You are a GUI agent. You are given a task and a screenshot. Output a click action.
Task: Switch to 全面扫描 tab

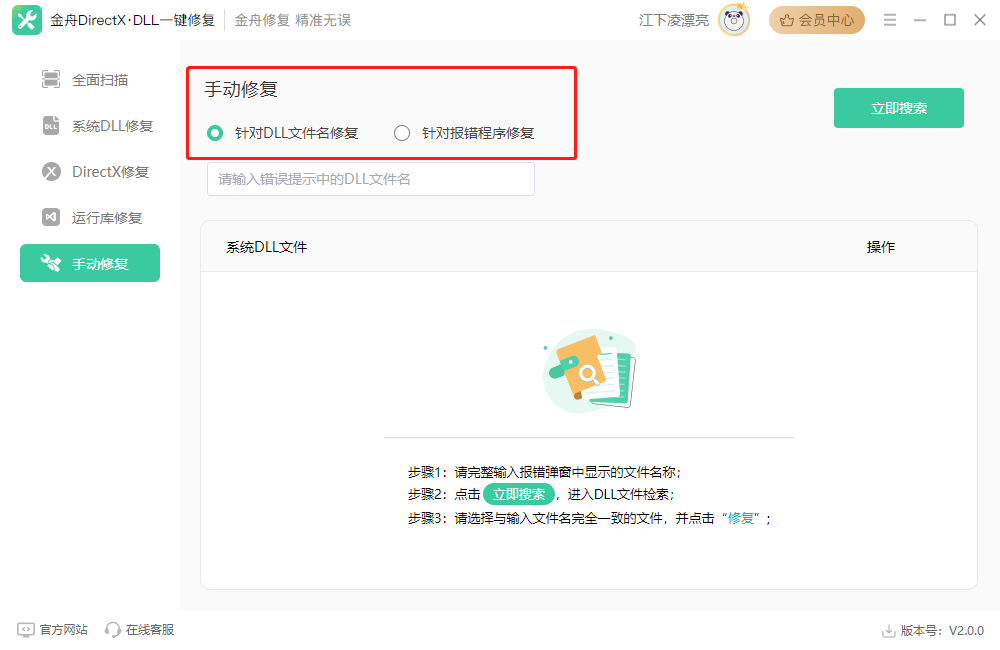point(99,80)
